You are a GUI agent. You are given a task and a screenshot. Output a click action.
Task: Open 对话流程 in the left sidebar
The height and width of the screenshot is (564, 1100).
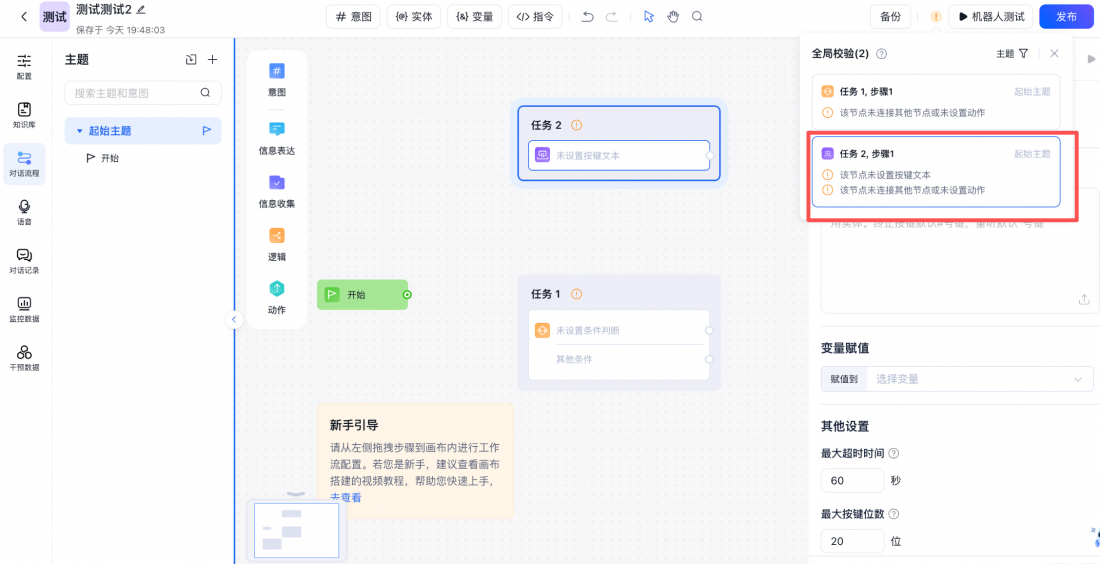(24, 163)
